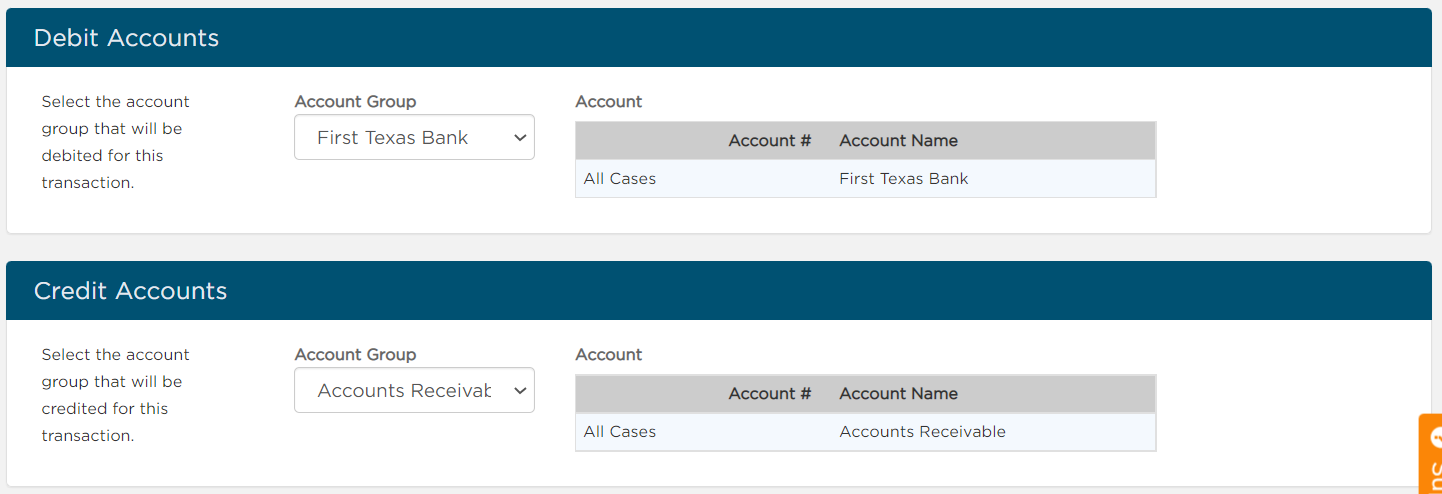Click Account Group label in Credit Accounts
Screen dimensions: 1442x494
coord(355,354)
